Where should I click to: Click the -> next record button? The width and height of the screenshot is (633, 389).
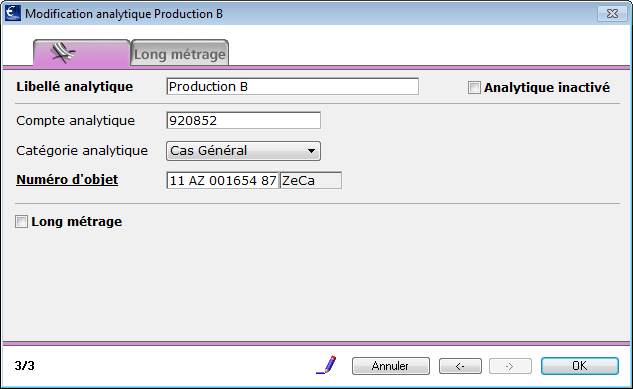point(510,366)
